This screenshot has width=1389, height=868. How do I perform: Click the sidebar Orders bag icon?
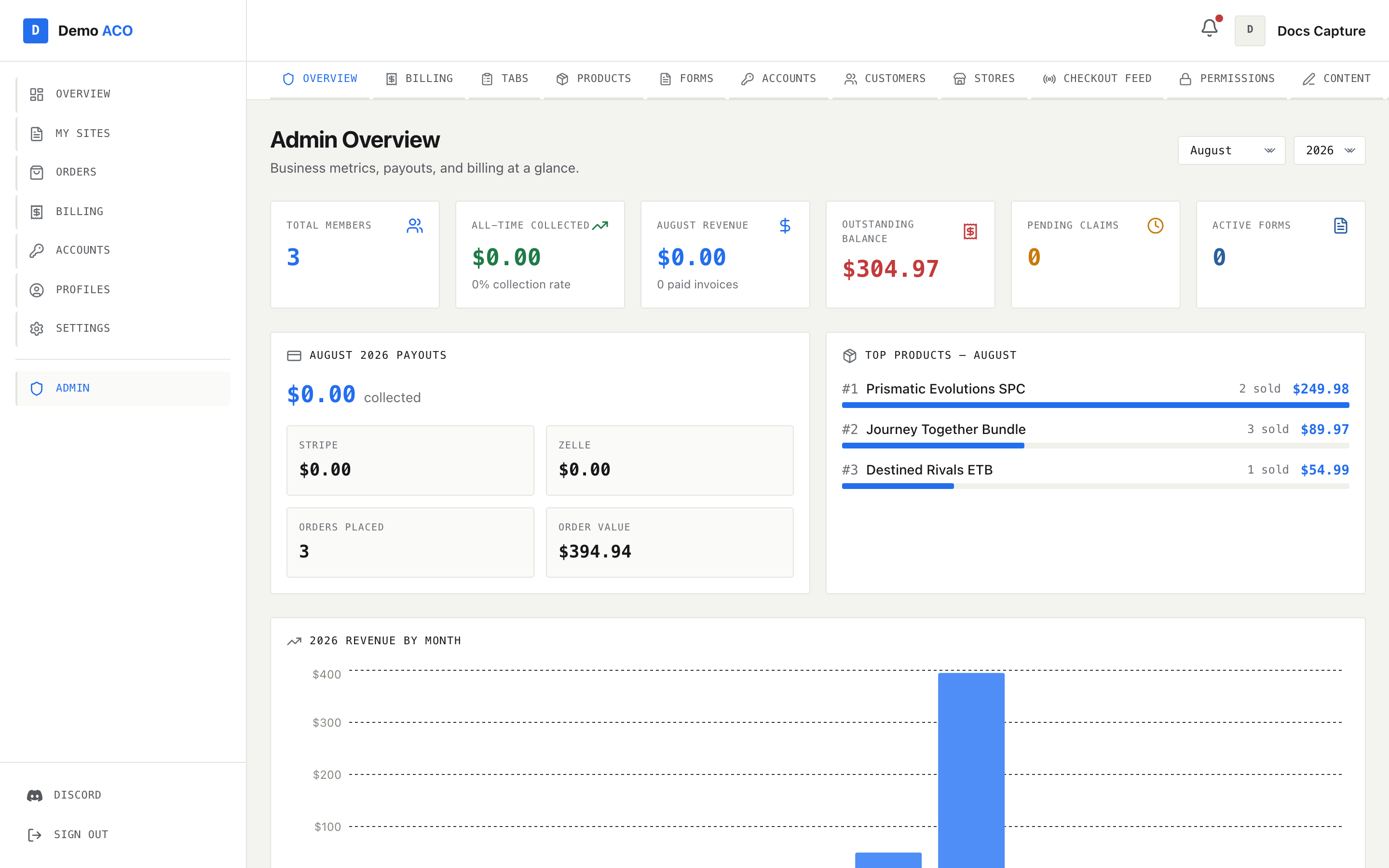[x=37, y=172]
